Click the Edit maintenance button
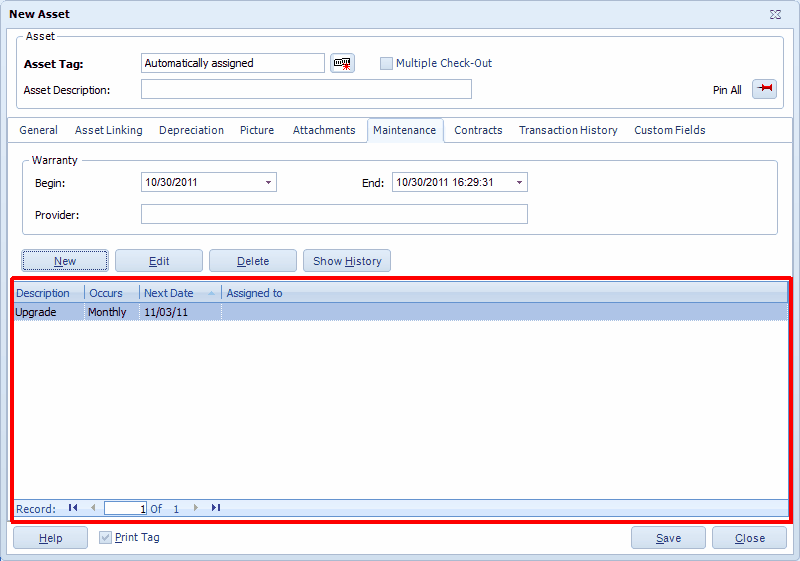Image resolution: width=800 pixels, height=561 pixels. coord(159,261)
